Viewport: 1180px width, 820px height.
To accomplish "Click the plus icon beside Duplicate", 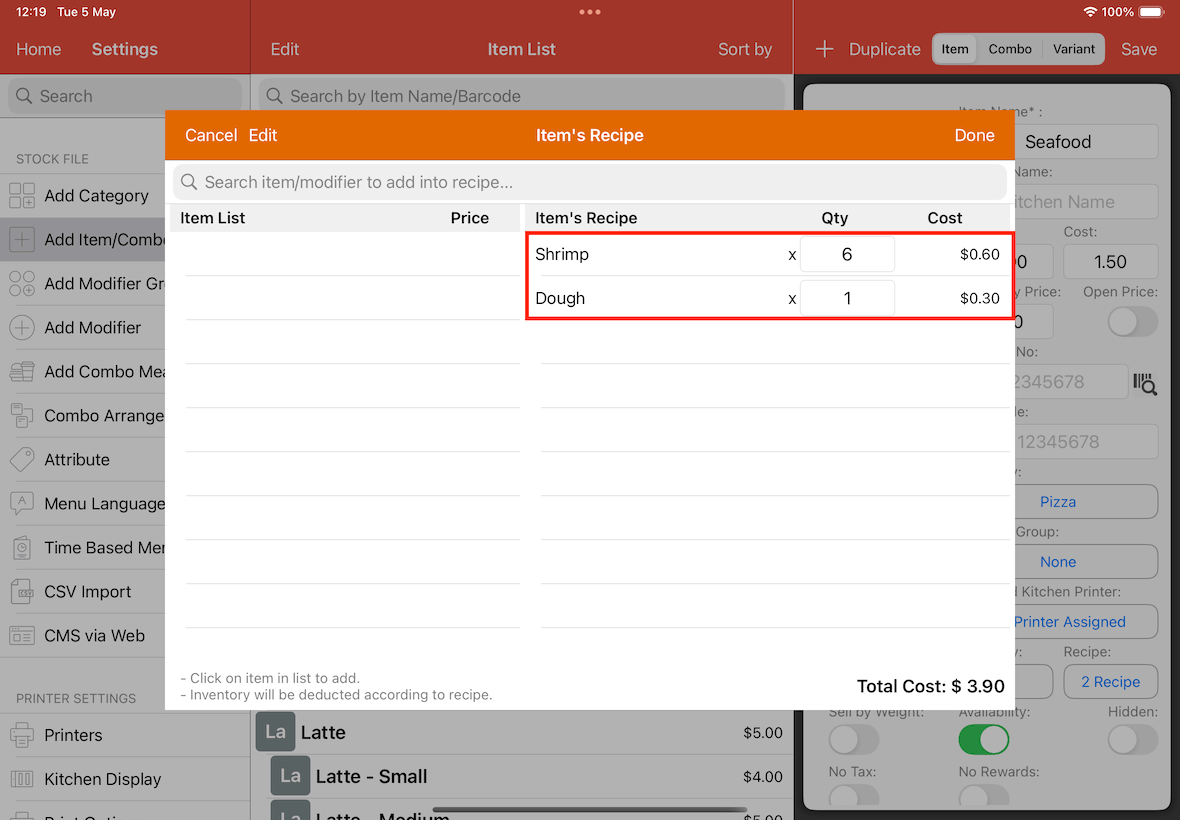I will [825, 49].
